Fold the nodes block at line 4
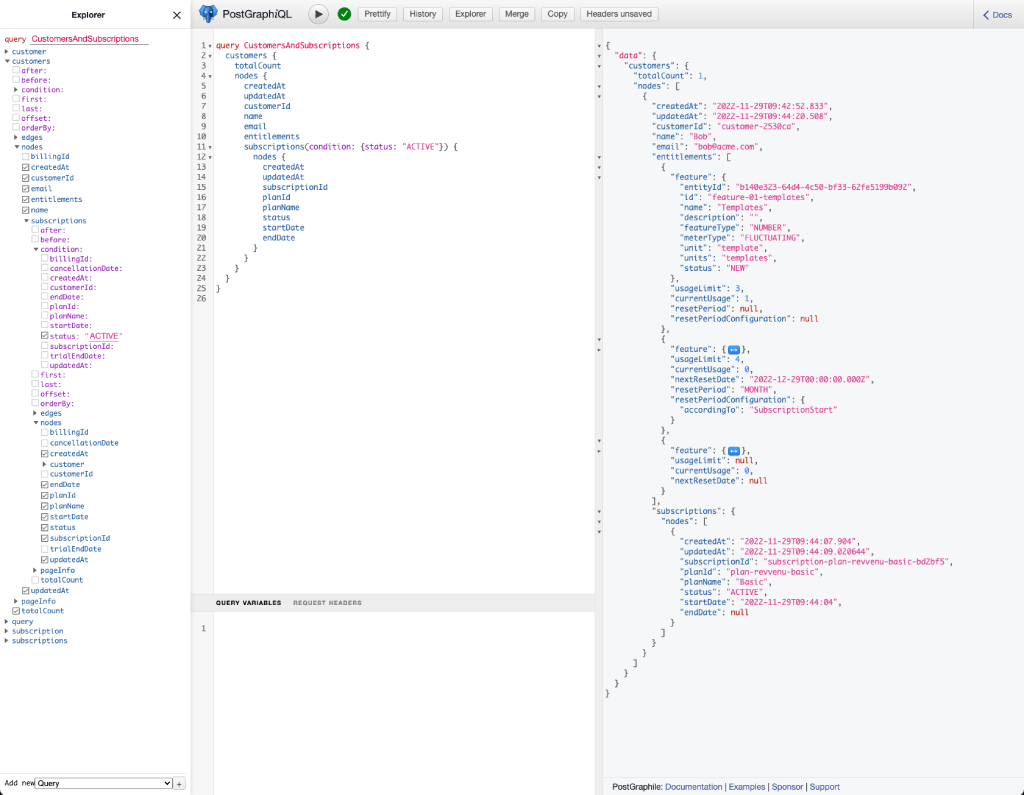The height and width of the screenshot is (795, 1024). (x=210, y=76)
